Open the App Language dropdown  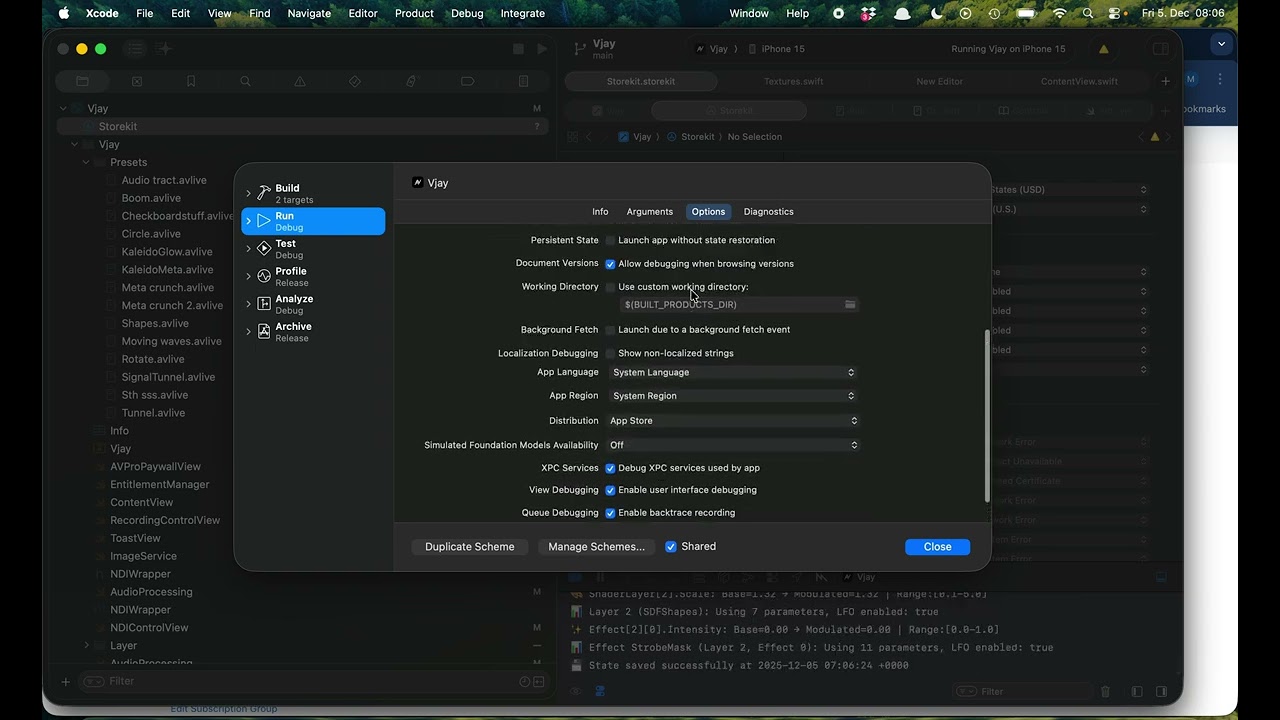coord(733,372)
